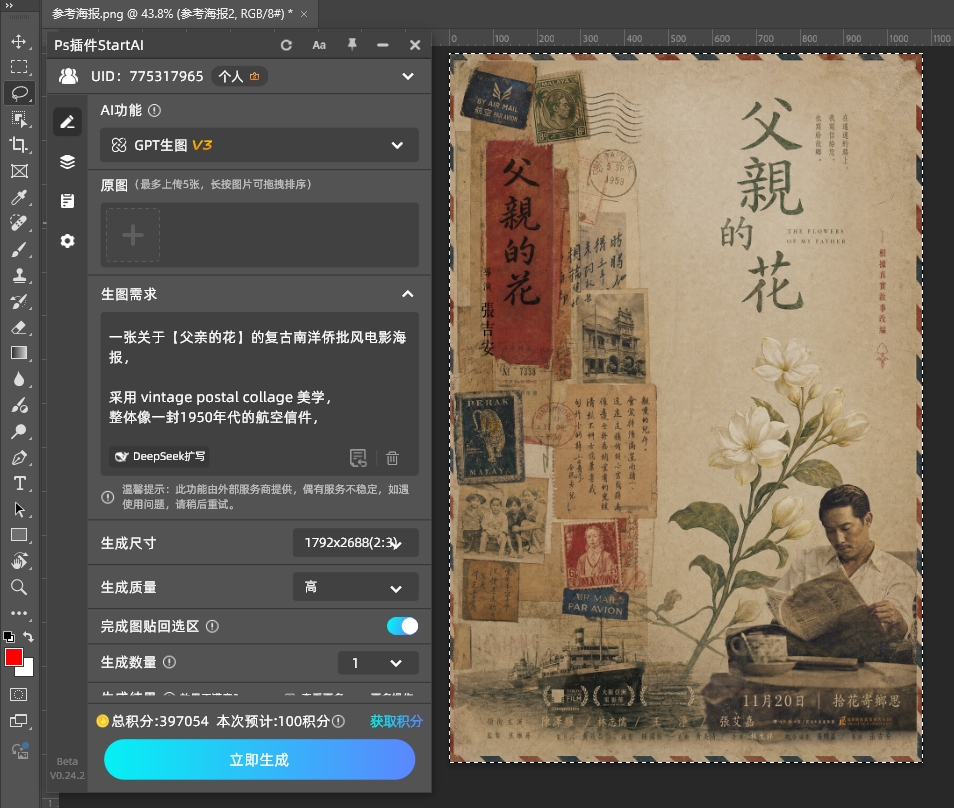Select the Eraser tool
The width and height of the screenshot is (954, 808).
pyautogui.click(x=19, y=327)
